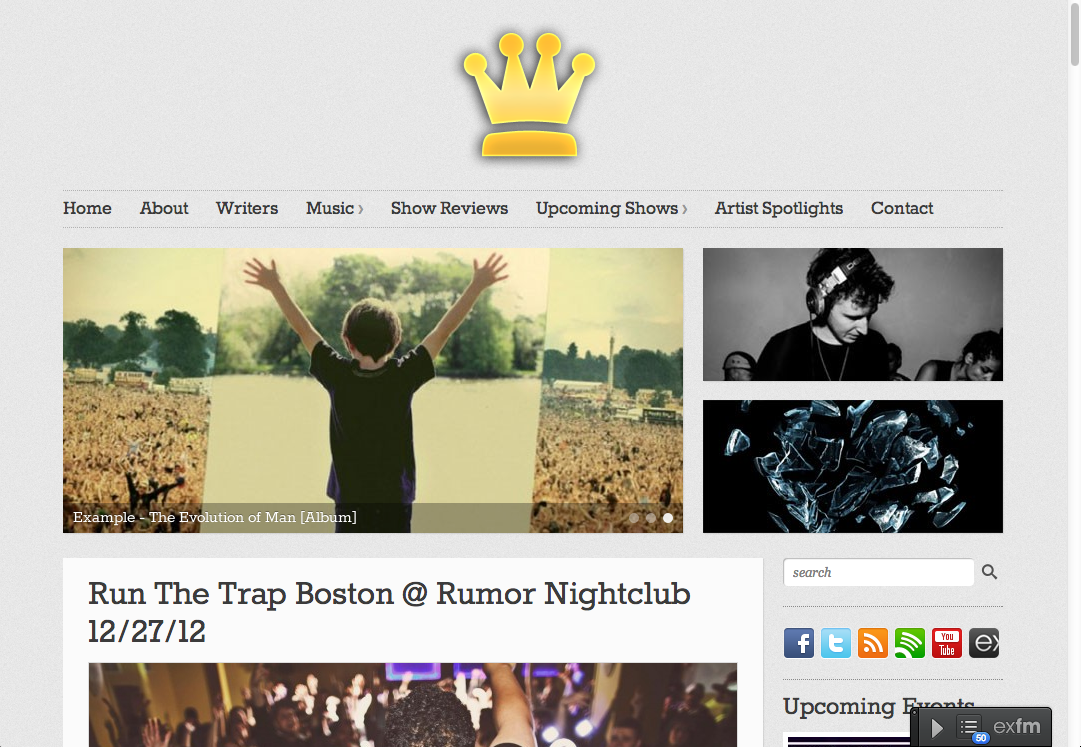
Task: Start playback in the exfm player
Action: click(937, 728)
